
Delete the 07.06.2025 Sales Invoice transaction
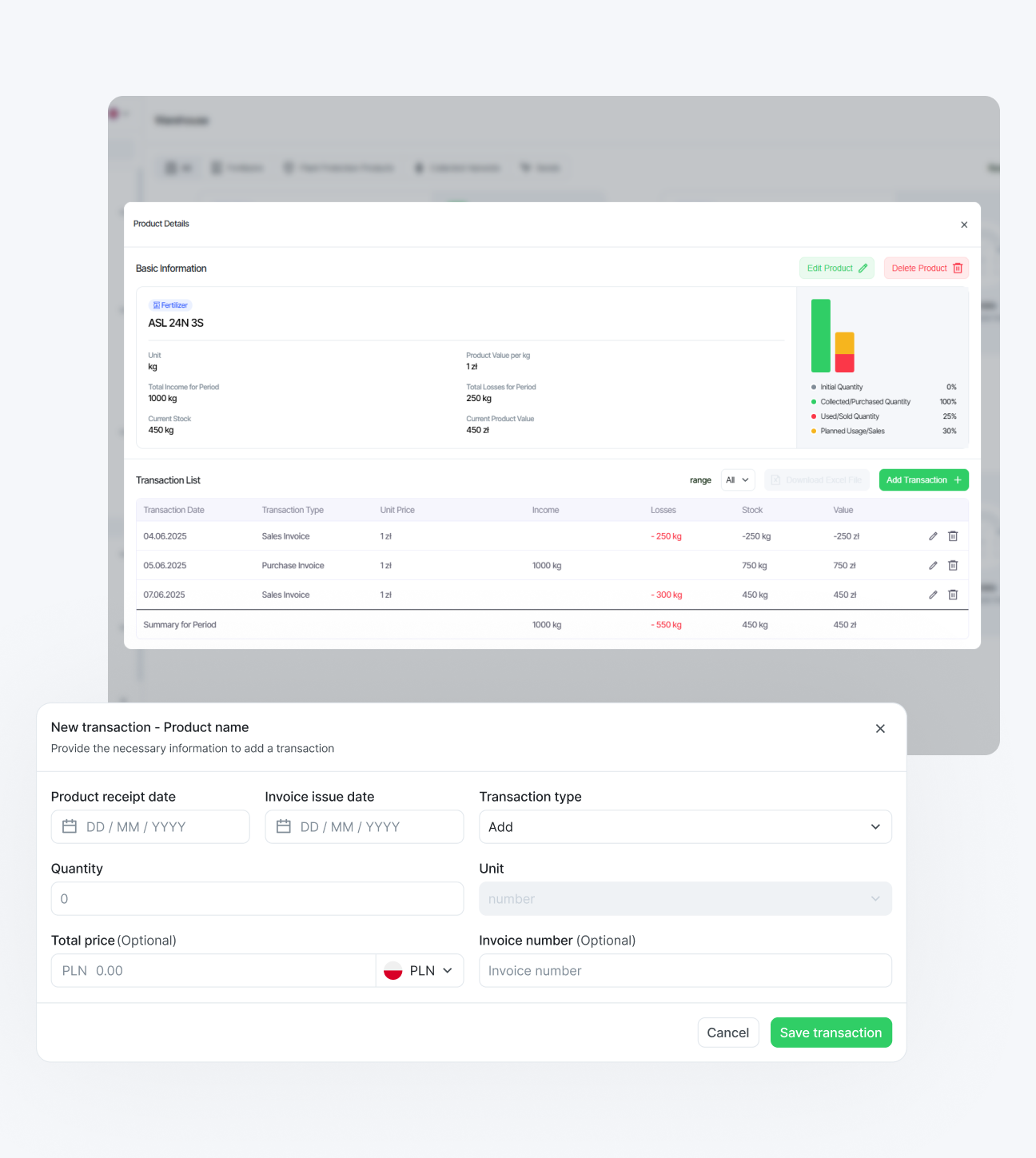click(x=953, y=595)
